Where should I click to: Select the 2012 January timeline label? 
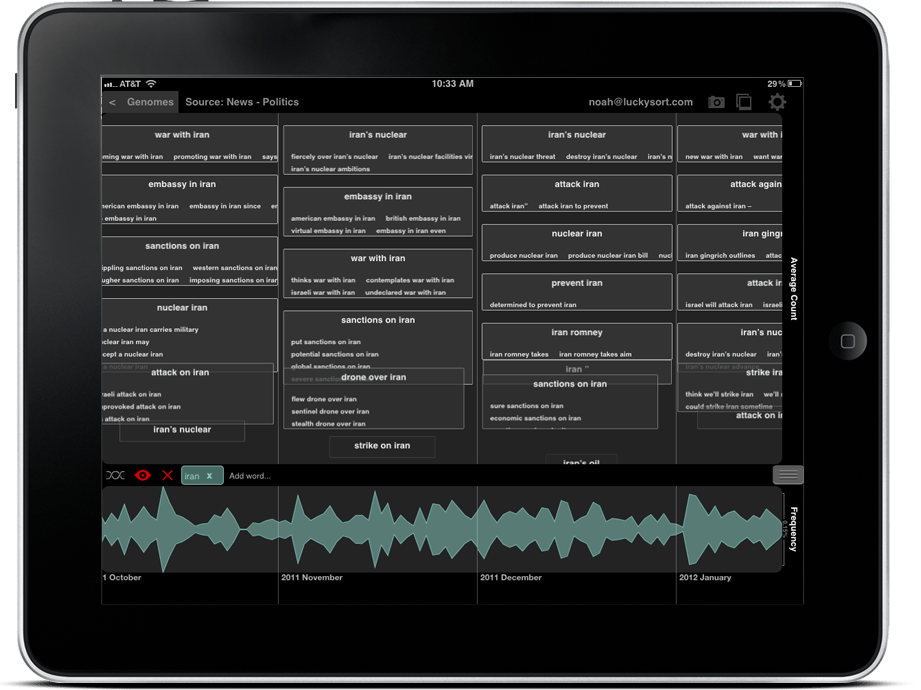[705, 578]
